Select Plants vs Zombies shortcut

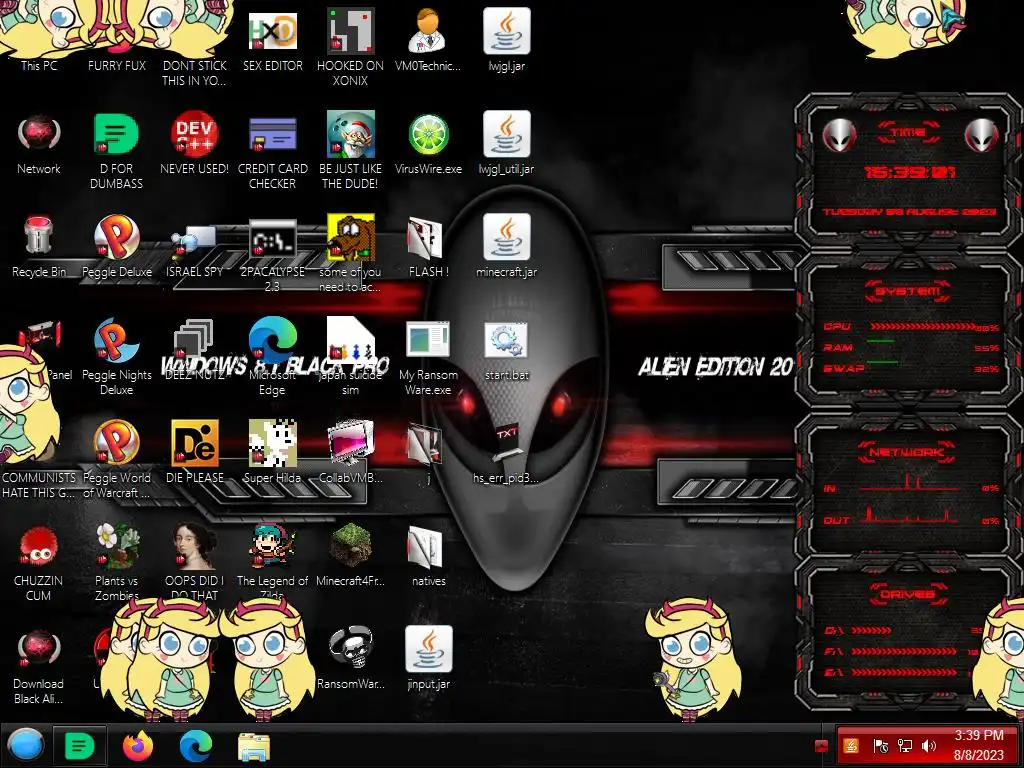tap(116, 562)
